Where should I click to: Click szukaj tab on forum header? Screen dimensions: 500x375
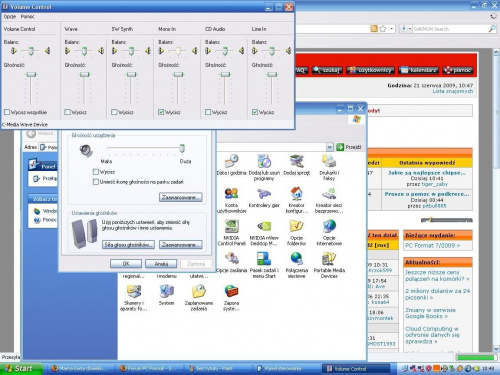pos(327,70)
